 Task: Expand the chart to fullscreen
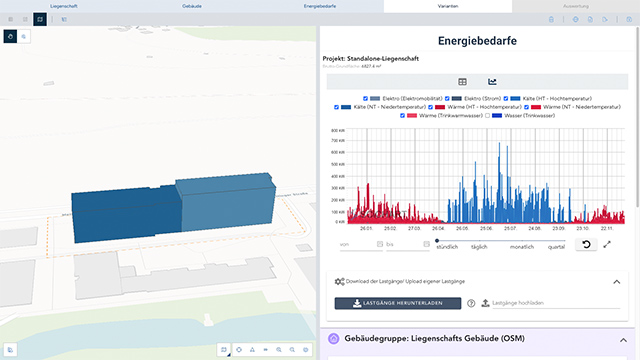click(607, 244)
